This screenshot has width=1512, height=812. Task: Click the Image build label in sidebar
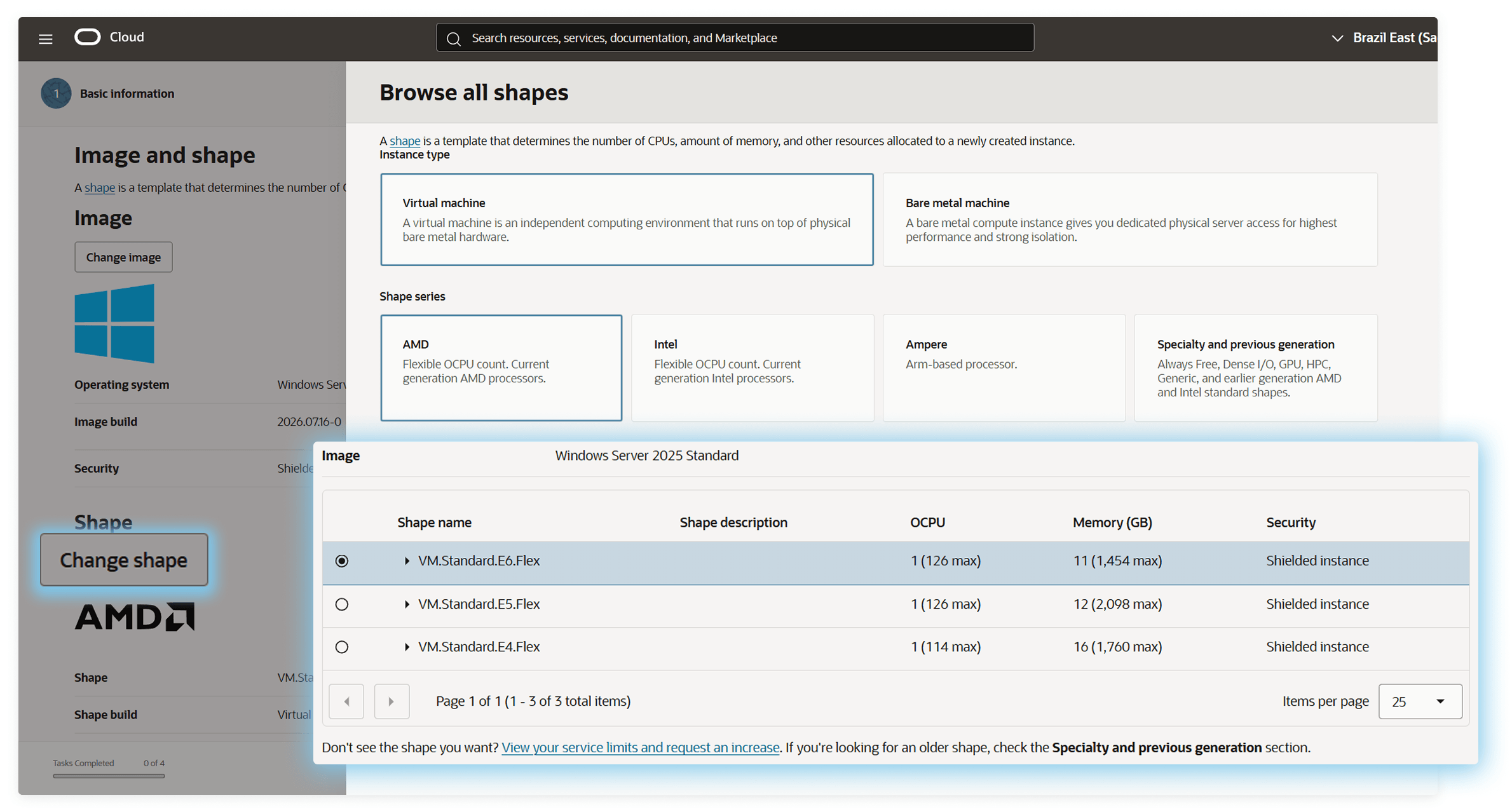(x=106, y=422)
